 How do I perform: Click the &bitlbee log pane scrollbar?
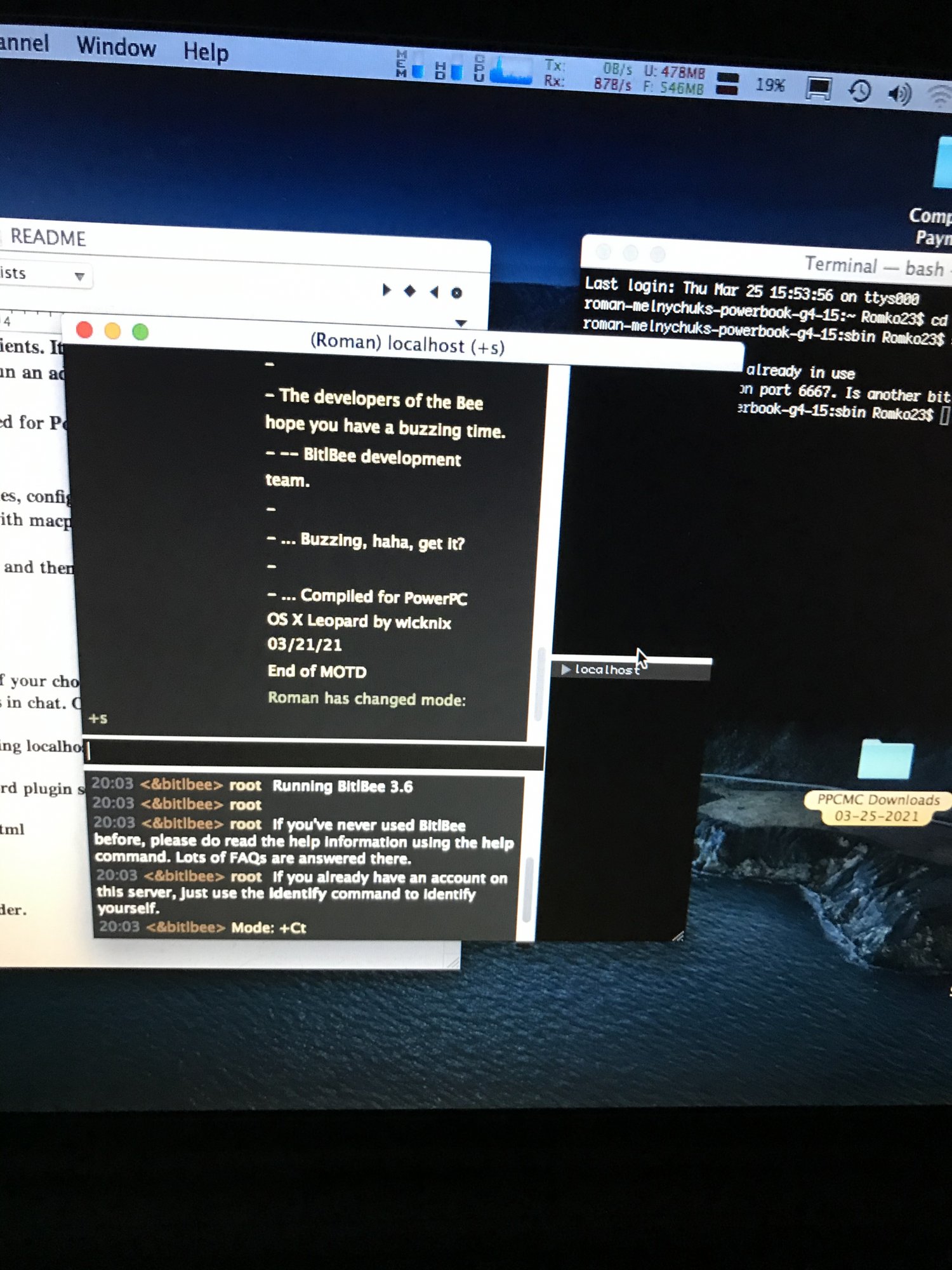tap(527, 889)
